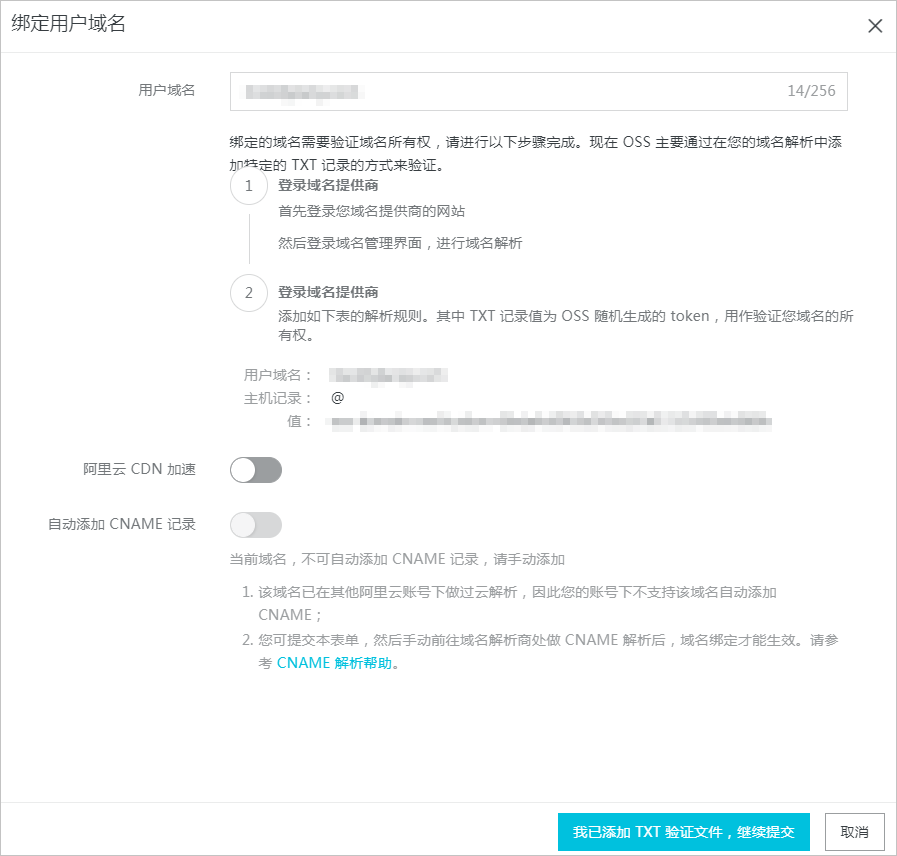
Task: Click the 阿里云 CDN 加速 label
Action: (139, 469)
